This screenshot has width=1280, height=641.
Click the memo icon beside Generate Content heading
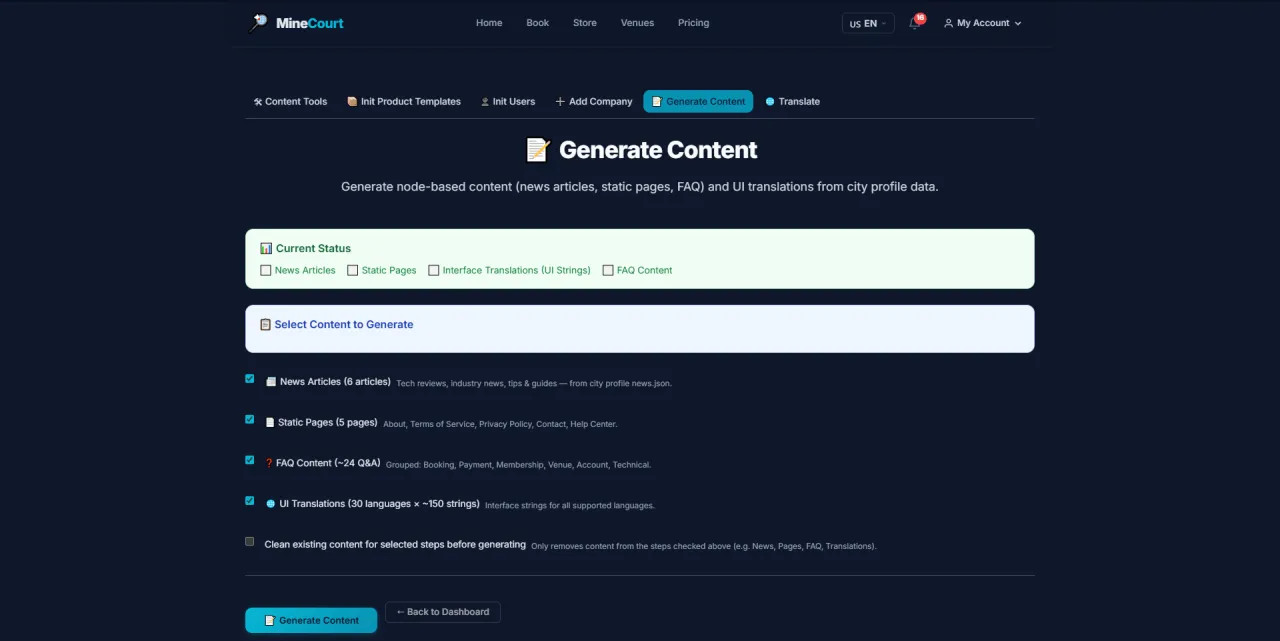(538, 150)
